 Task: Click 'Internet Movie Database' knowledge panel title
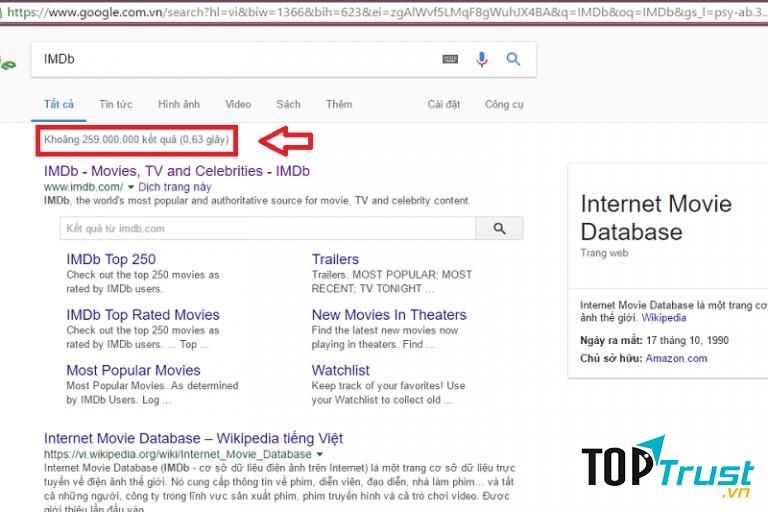(x=656, y=218)
